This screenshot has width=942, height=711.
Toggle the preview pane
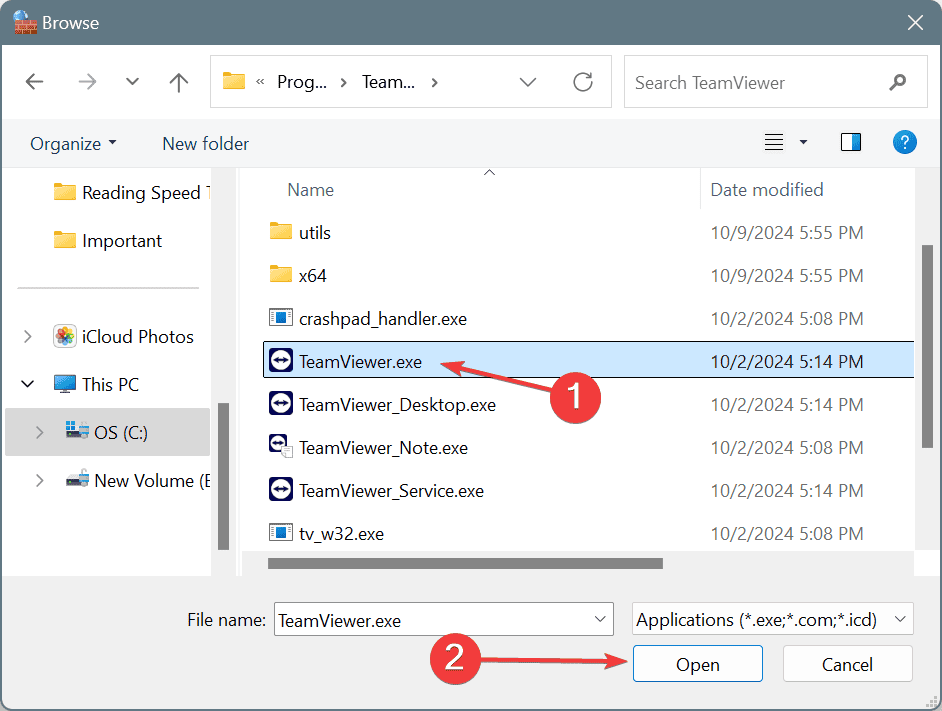[851, 142]
